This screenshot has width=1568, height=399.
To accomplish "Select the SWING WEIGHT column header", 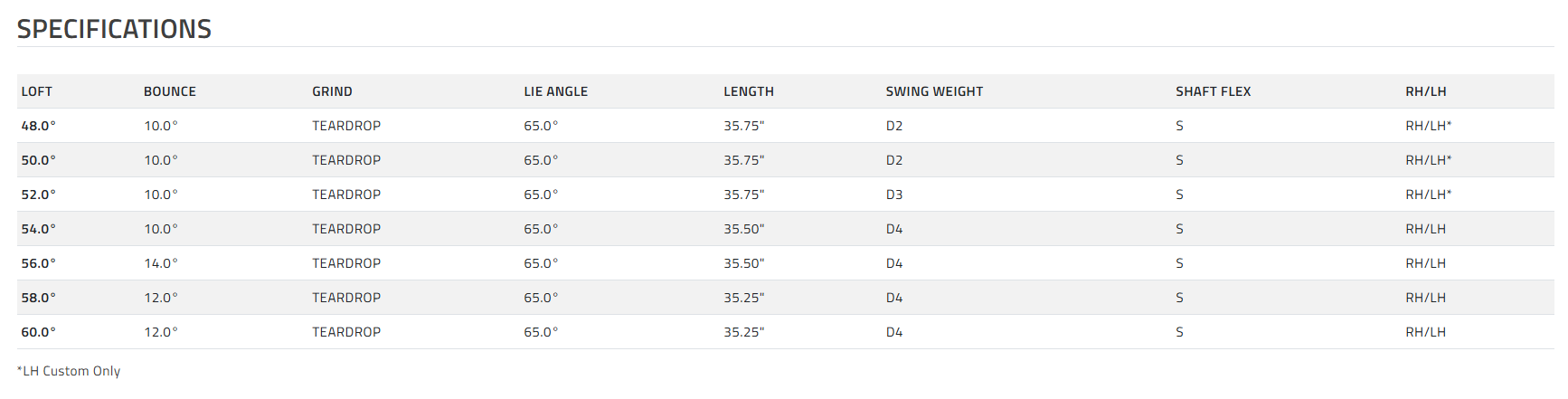I will [934, 91].
